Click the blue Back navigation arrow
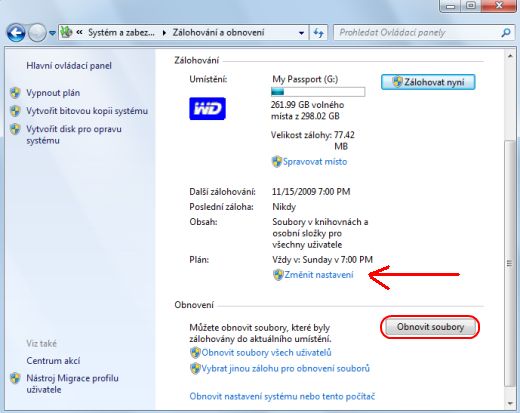520x413 pixels. (x=16, y=33)
